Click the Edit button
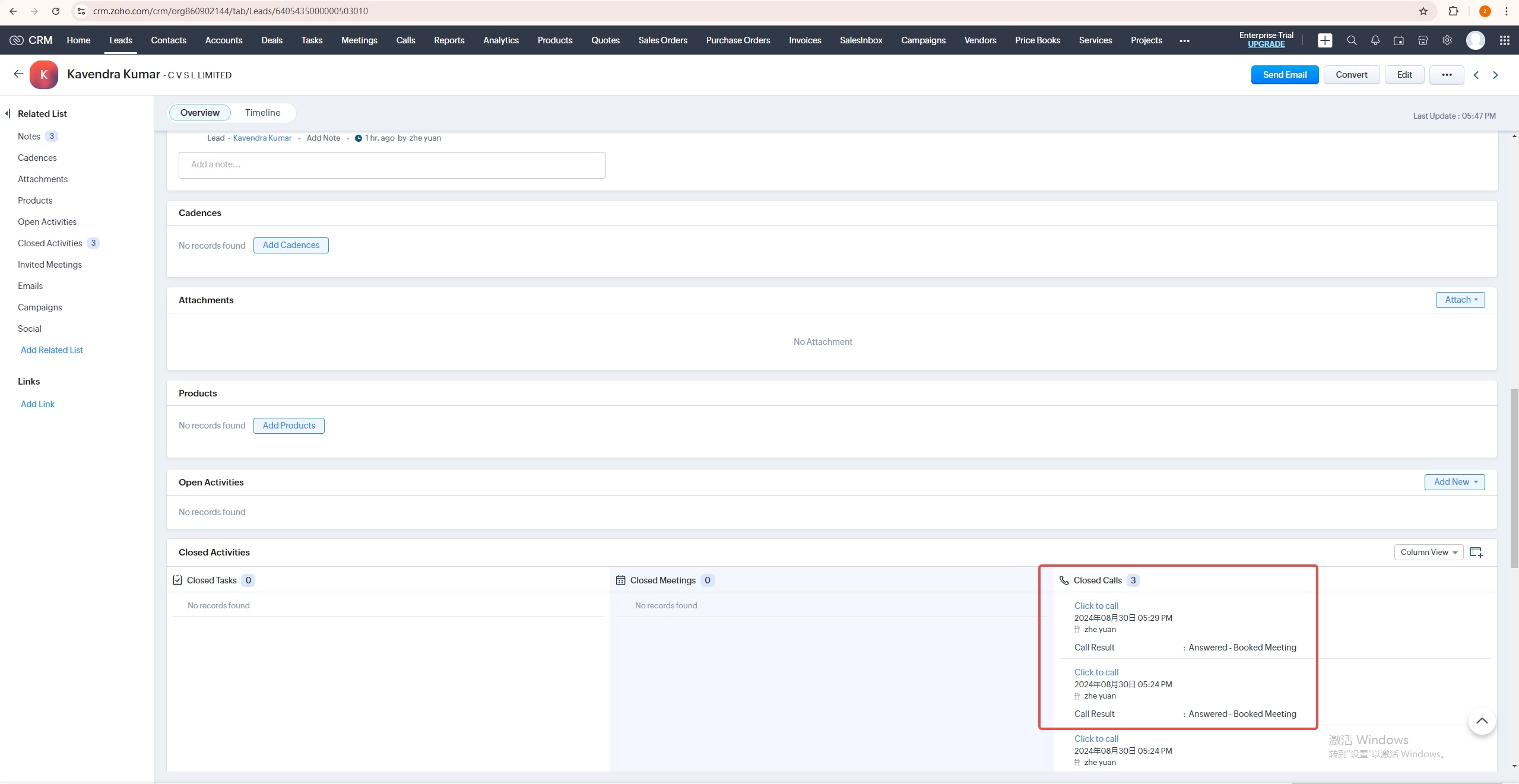 point(1404,75)
